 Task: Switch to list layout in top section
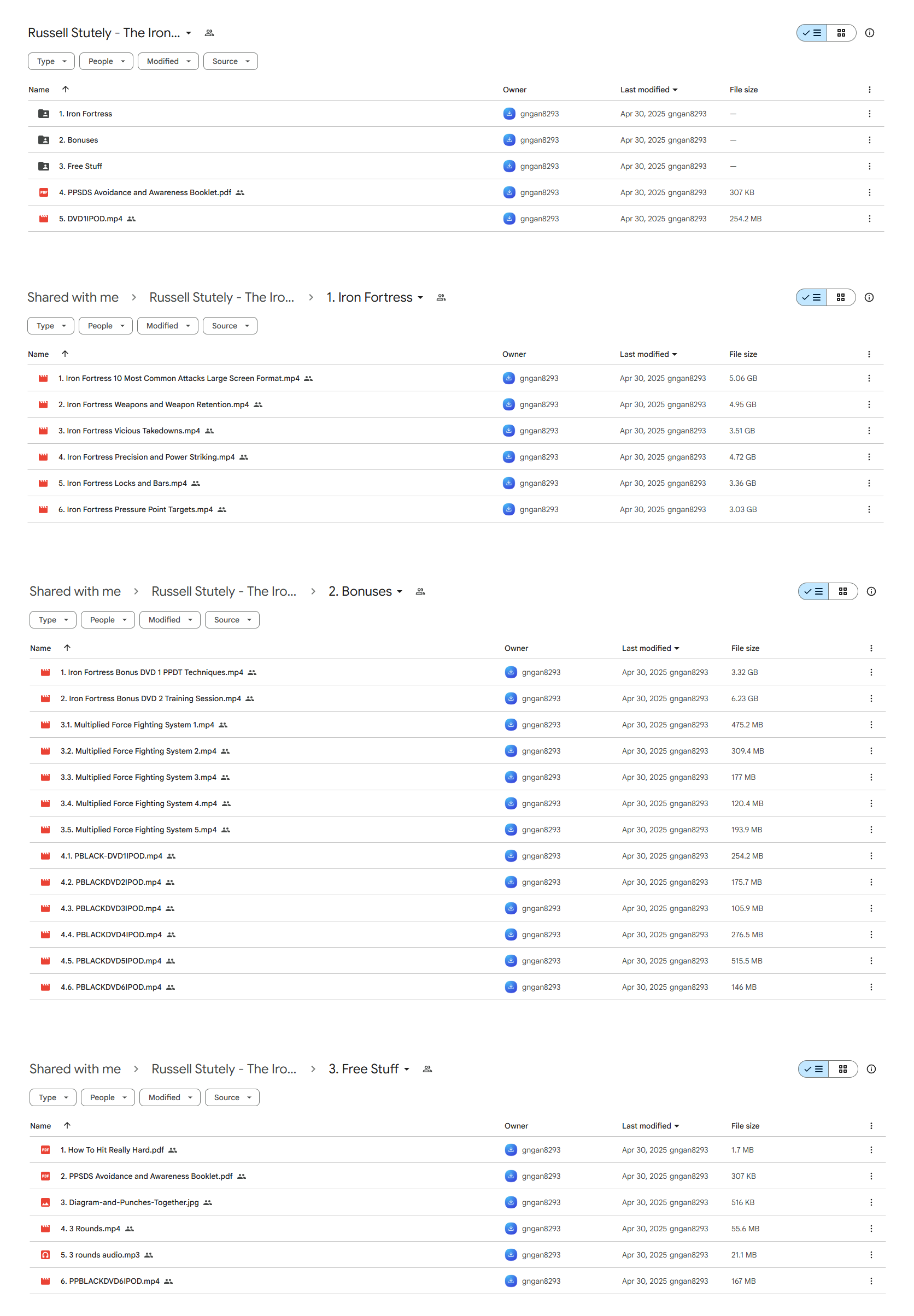click(812, 33)
